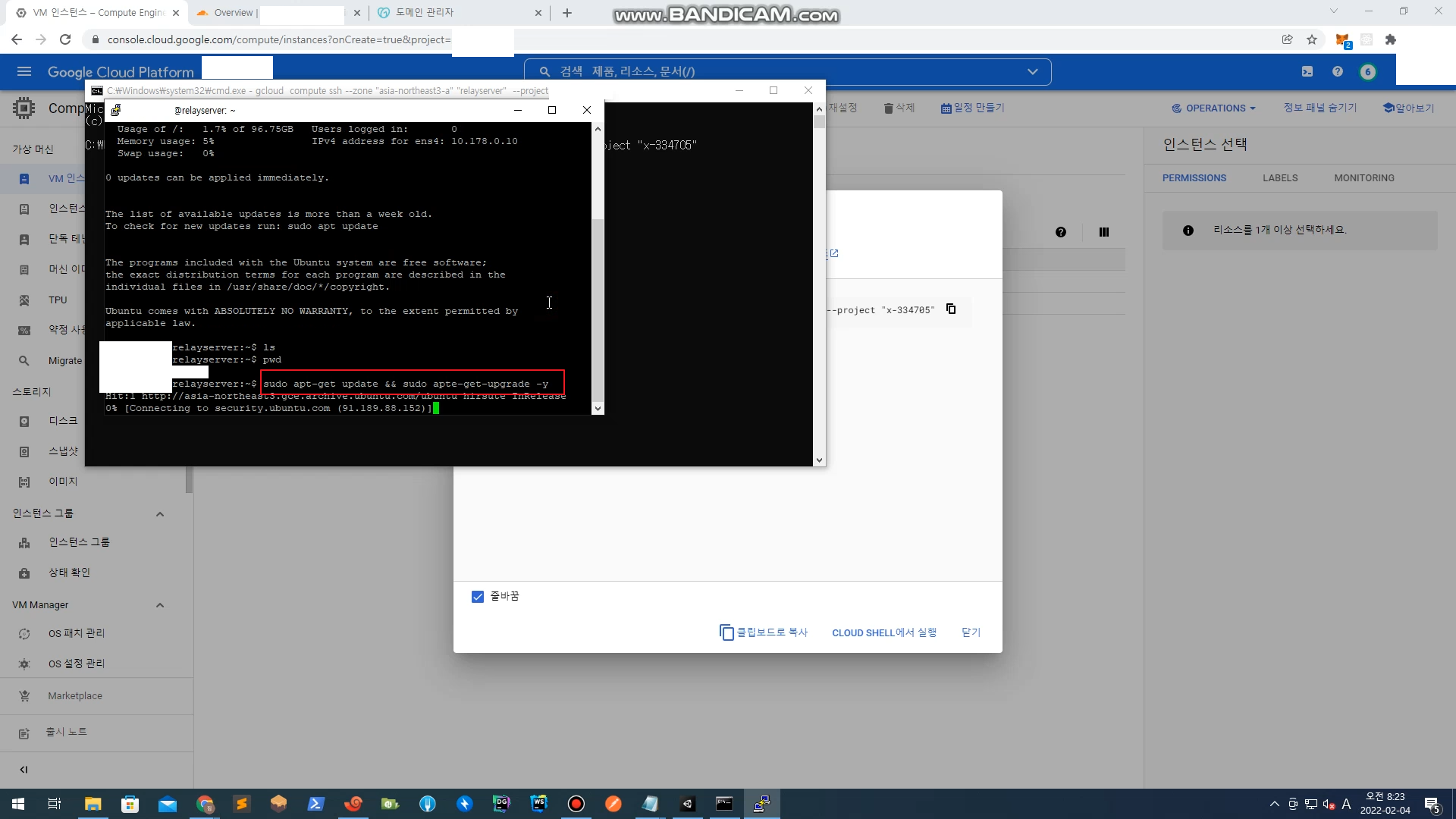The image size is (1456, 819).
Task: Switch to the MONITORING tab
Action: 1364,178
